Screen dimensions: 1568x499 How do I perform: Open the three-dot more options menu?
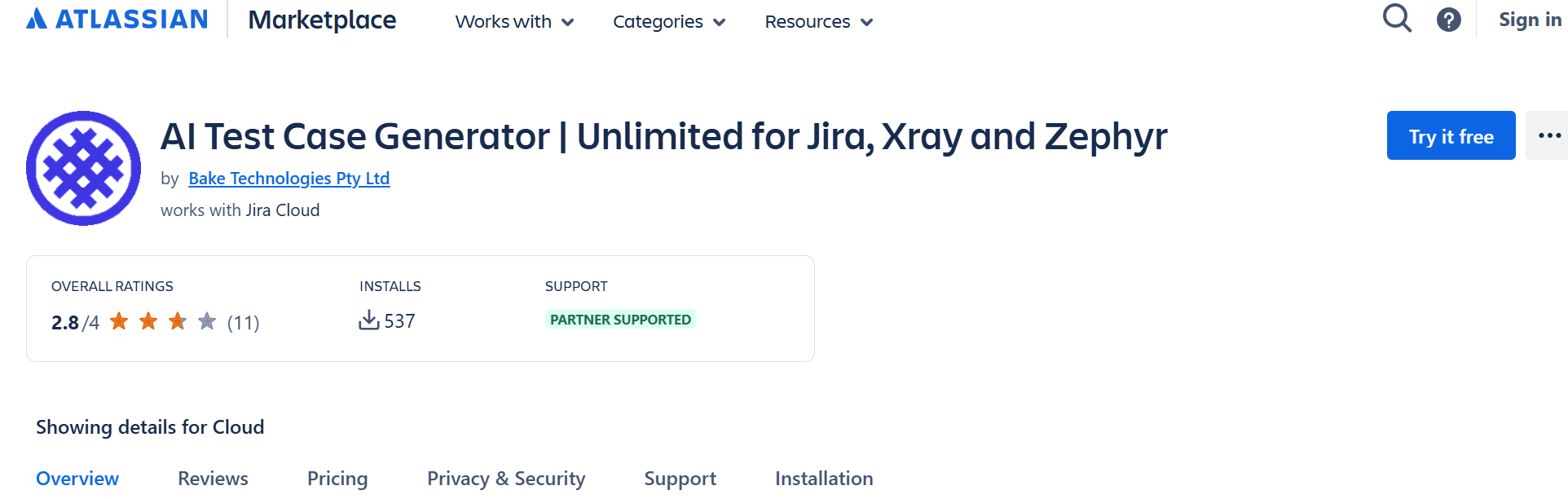[x=1548, y=135]
